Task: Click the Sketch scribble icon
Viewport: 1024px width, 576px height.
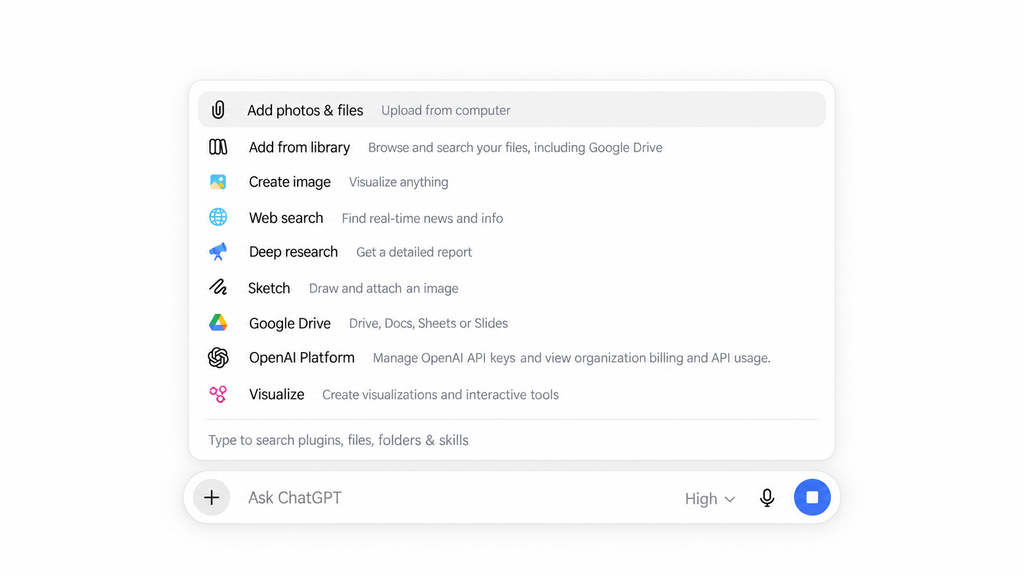Action: click(x=218, y=287)
